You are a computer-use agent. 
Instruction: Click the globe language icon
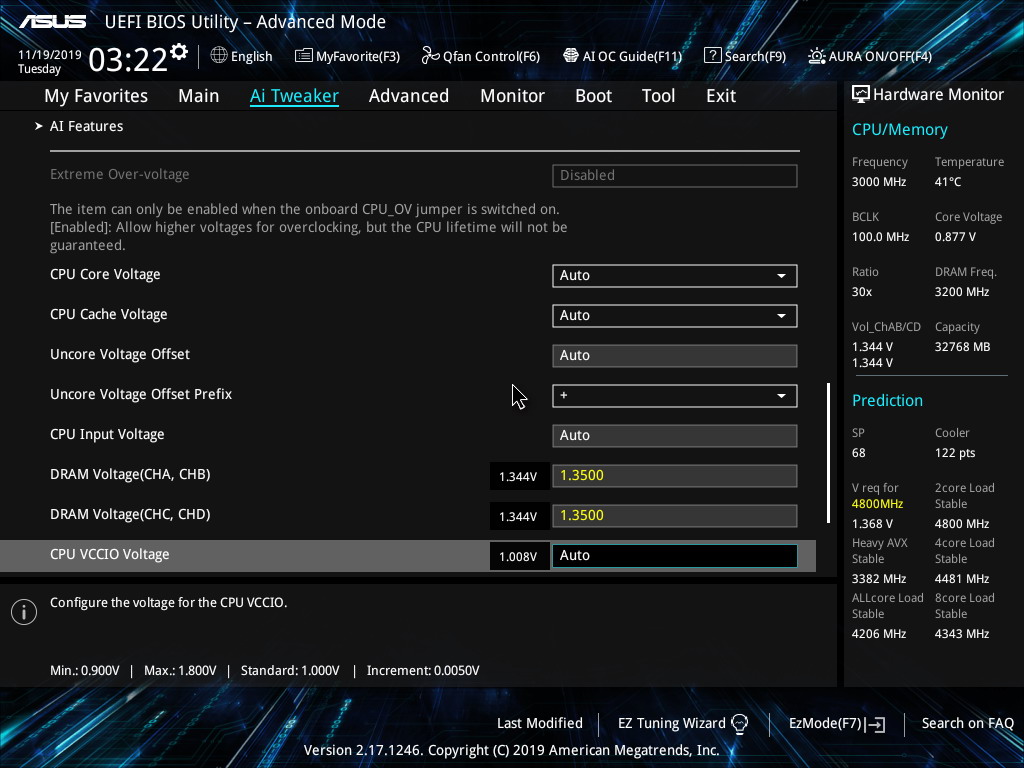pyautogui.click(x=219, y=56)
